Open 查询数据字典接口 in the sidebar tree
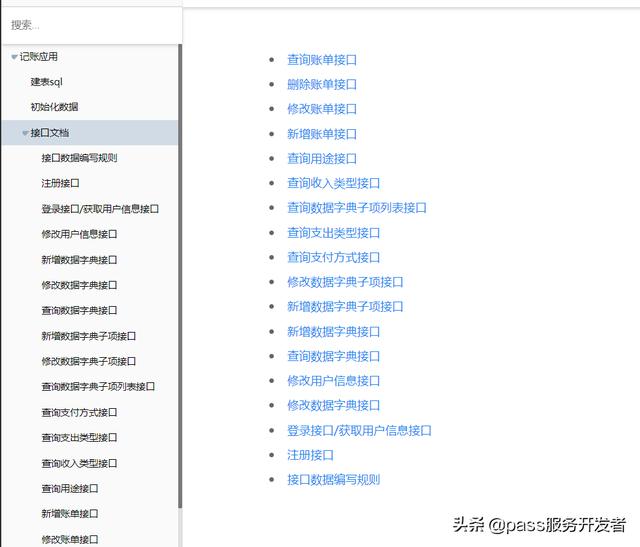 (x=79, y=311)
